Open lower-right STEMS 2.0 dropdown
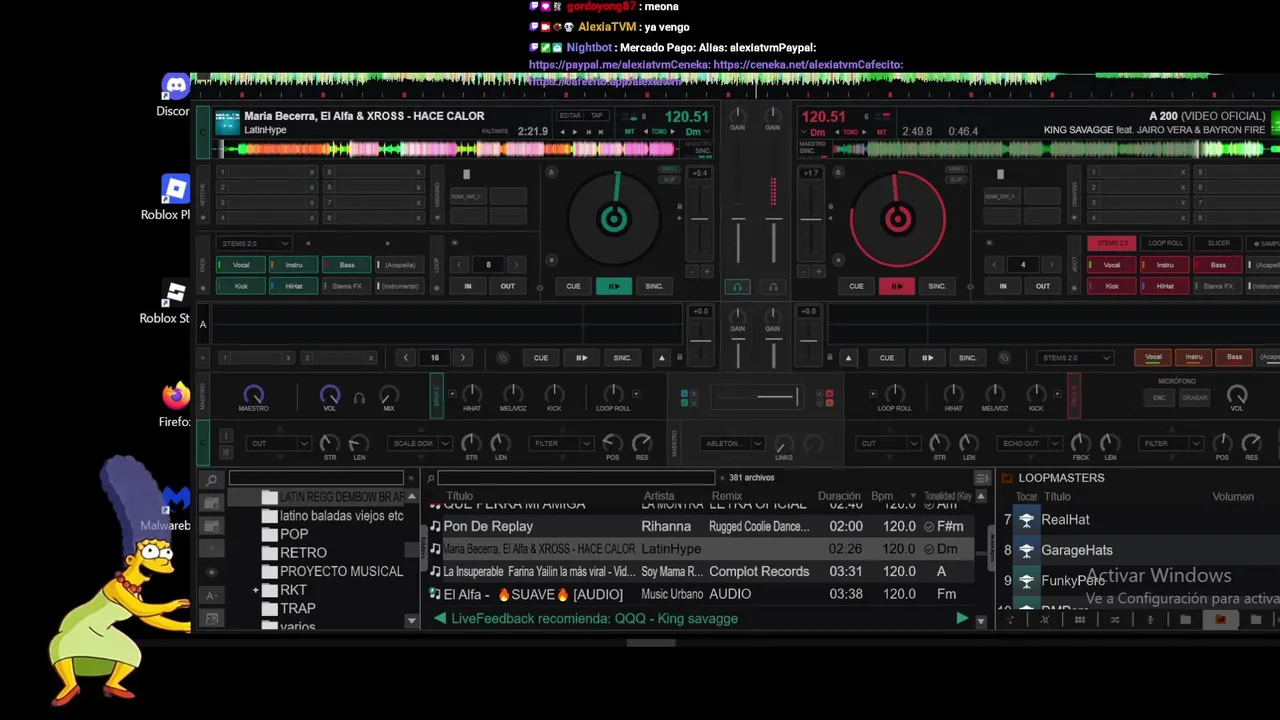This screenshot has width=1280, height=720. [1075, 358]
